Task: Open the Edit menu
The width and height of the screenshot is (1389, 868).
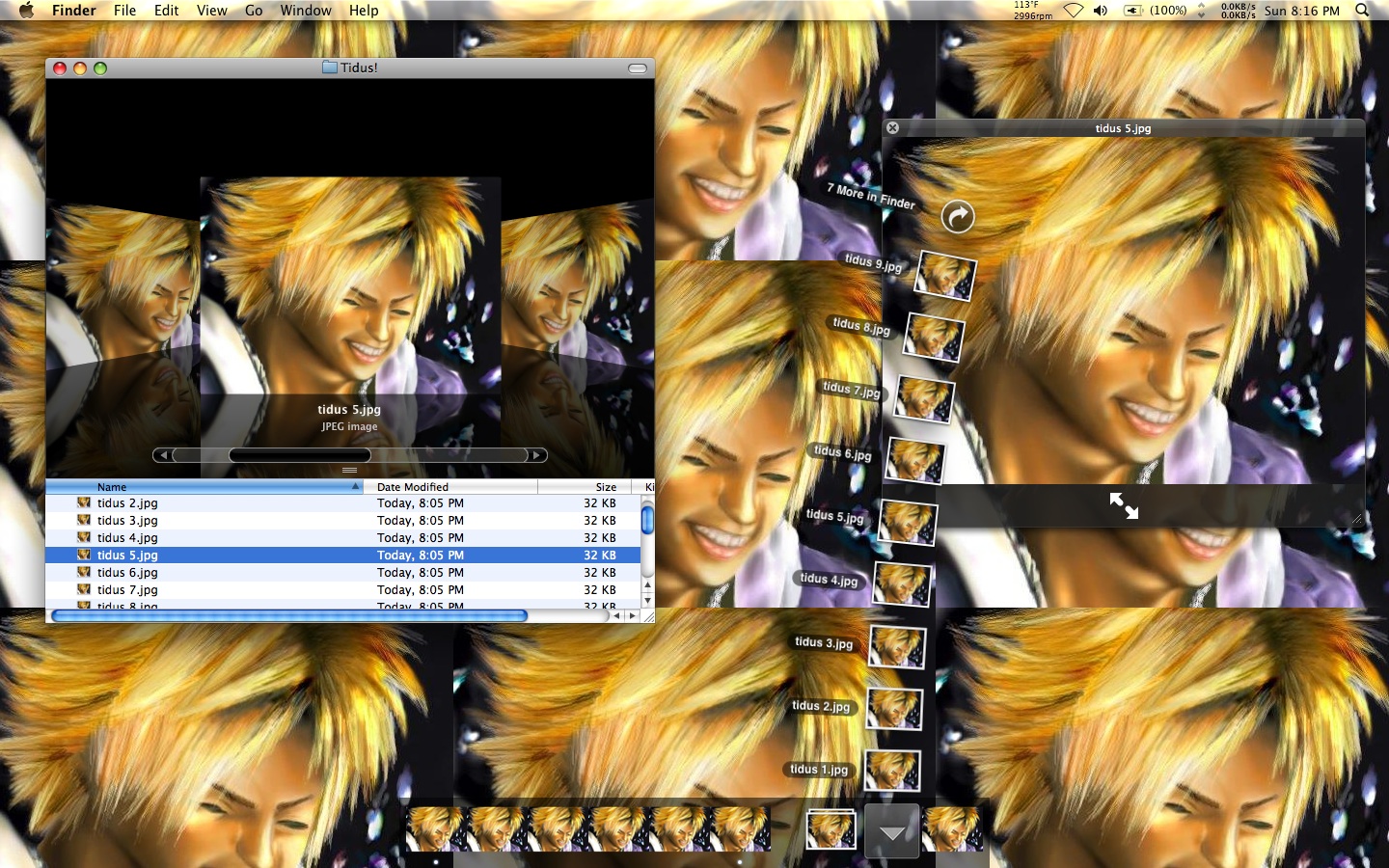Action: [x=167, y=11]
